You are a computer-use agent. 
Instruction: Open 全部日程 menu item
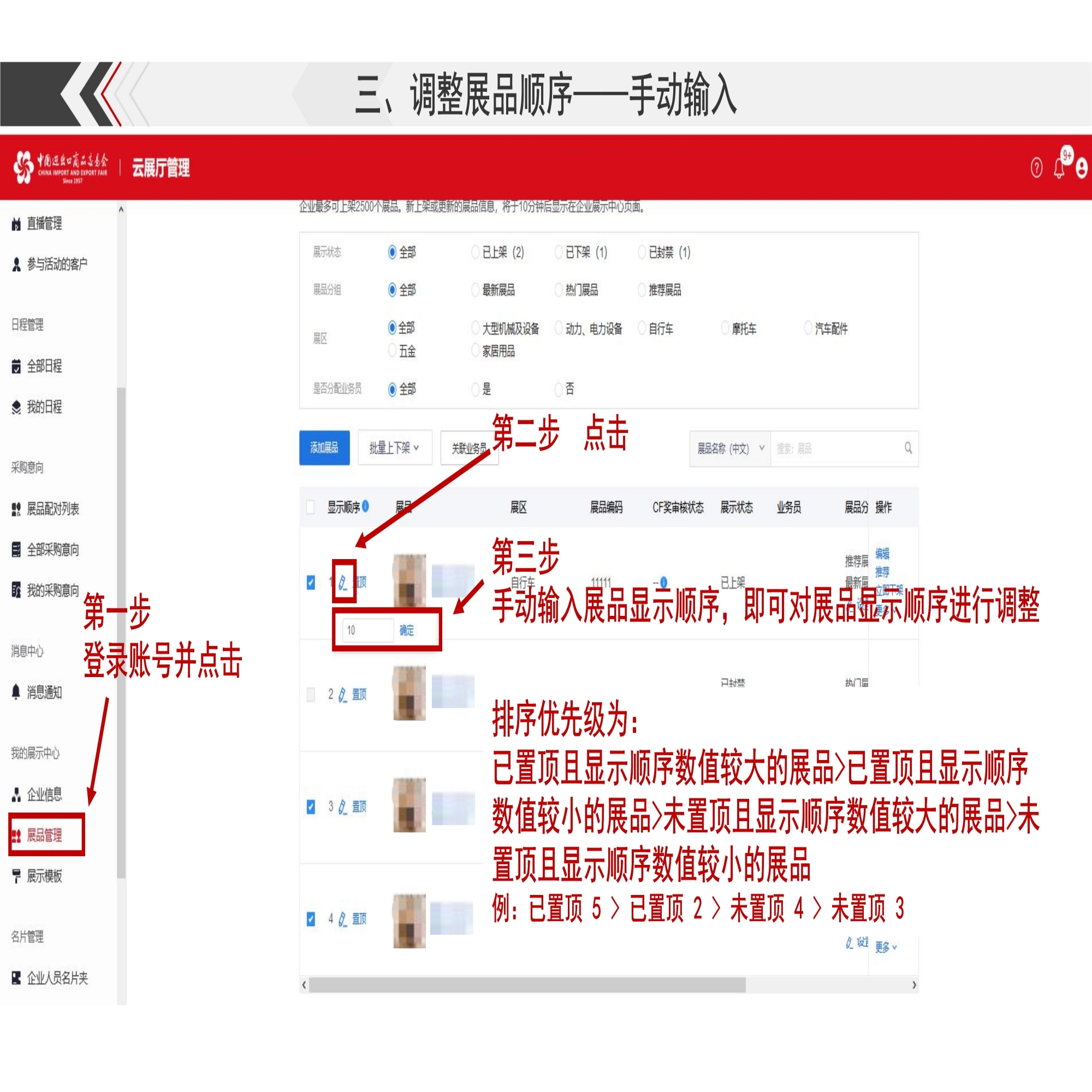pos(44,366)
